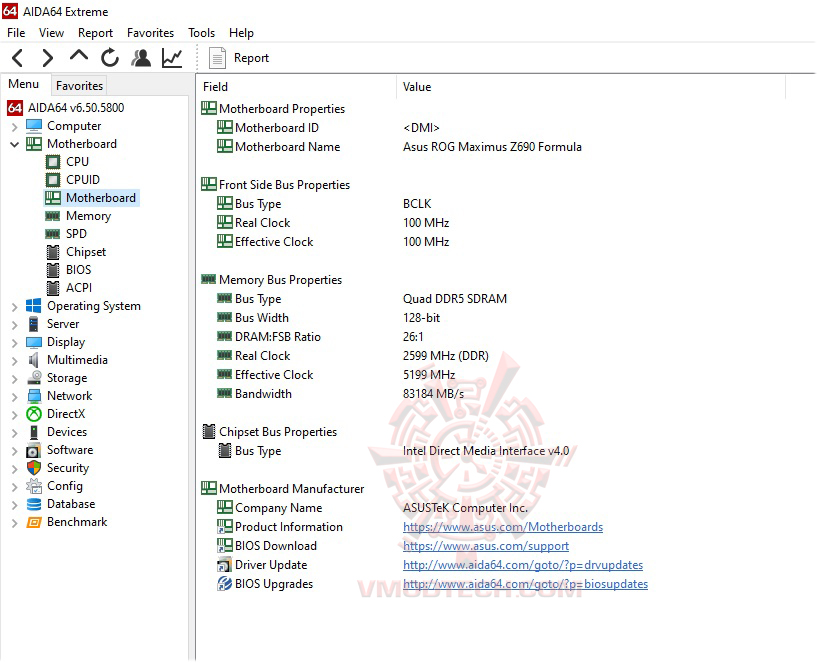Select SPD module icon in tree
This screenshot has height=663, width=818.
tap(53, 234)
